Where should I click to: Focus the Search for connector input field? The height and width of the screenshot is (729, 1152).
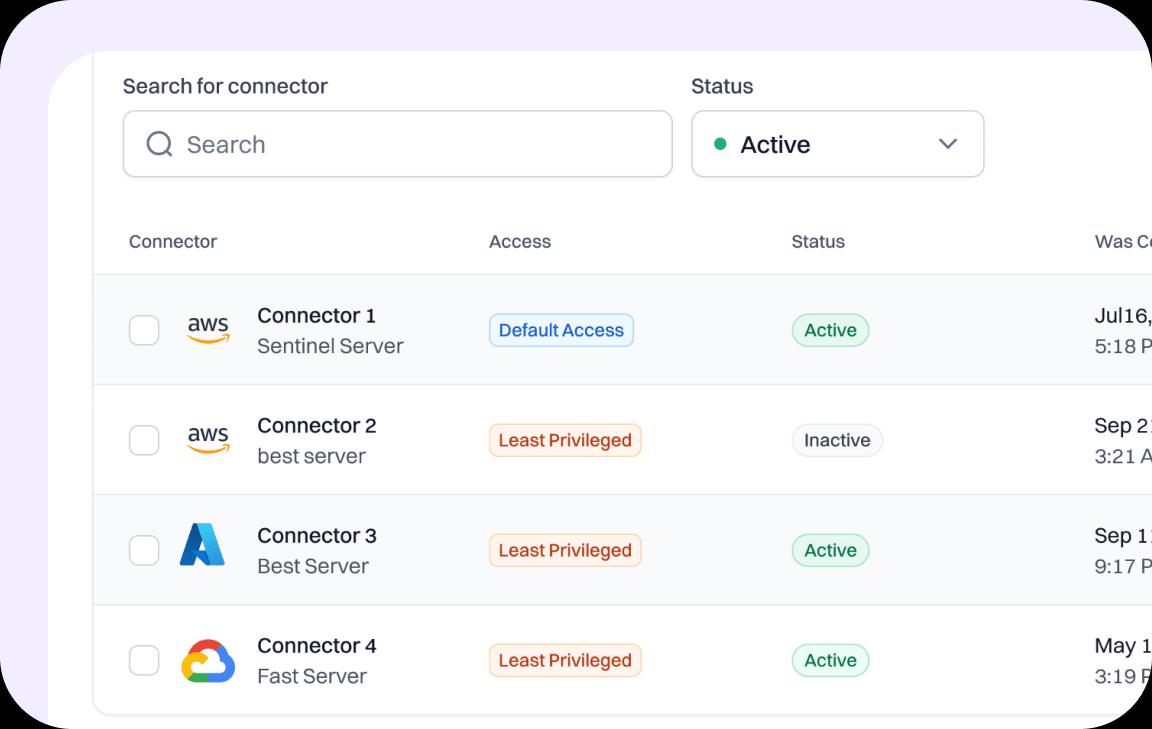(420, 144)
